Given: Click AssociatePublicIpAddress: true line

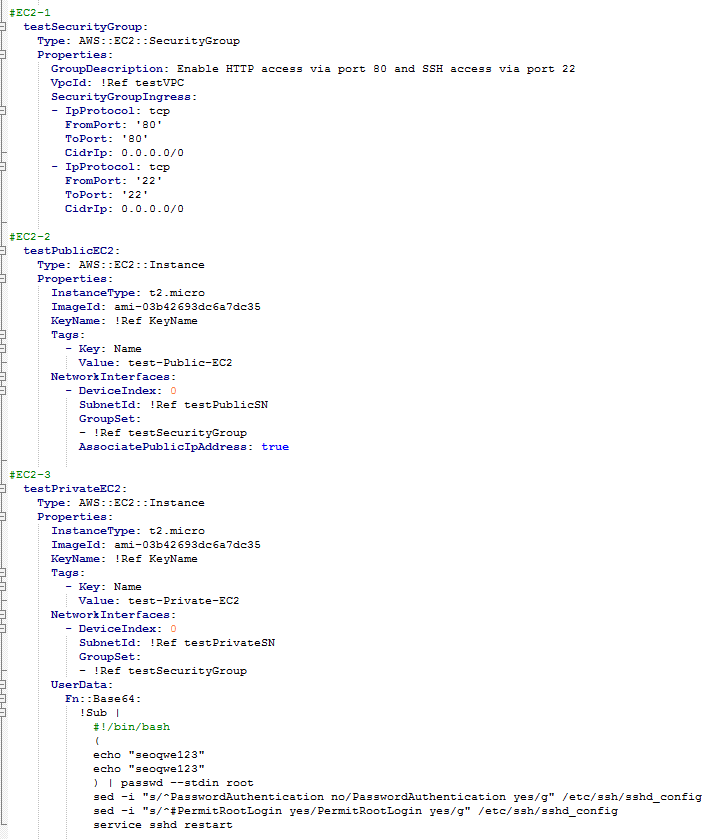Looking at the screenshot, I should click(x=183, y=447).
